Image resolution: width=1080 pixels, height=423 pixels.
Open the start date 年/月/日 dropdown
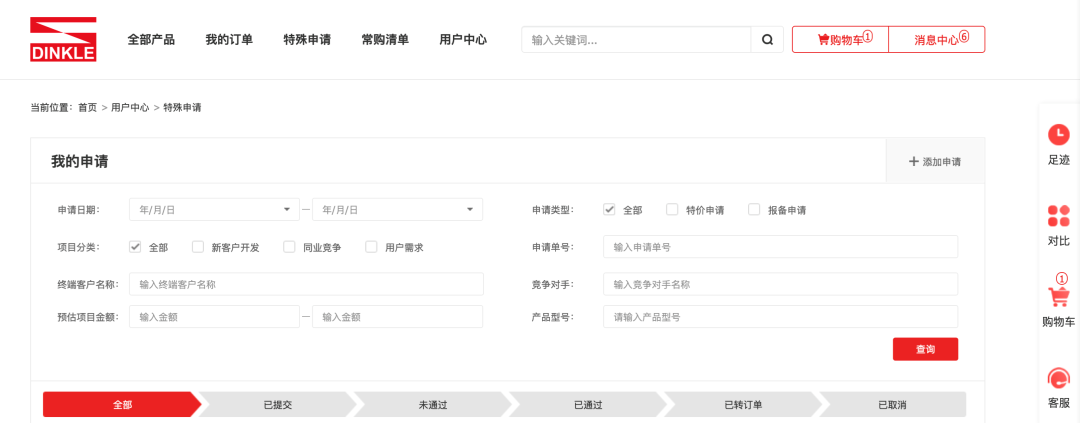click(x=214, y=209)
